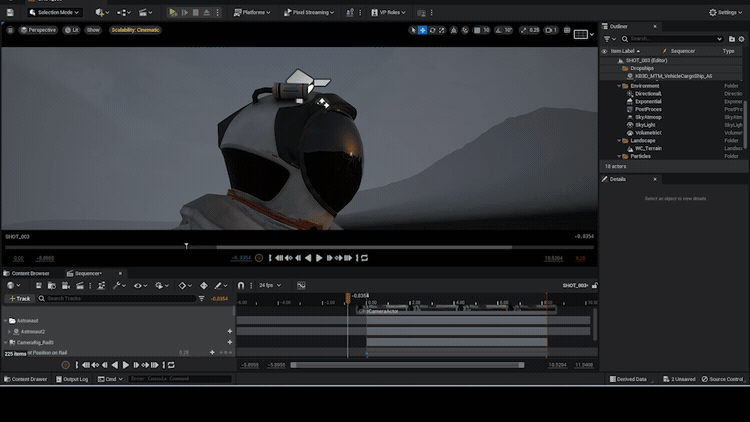
Task: Switch to the Sequencer tab
Action: tap(88, 273)
